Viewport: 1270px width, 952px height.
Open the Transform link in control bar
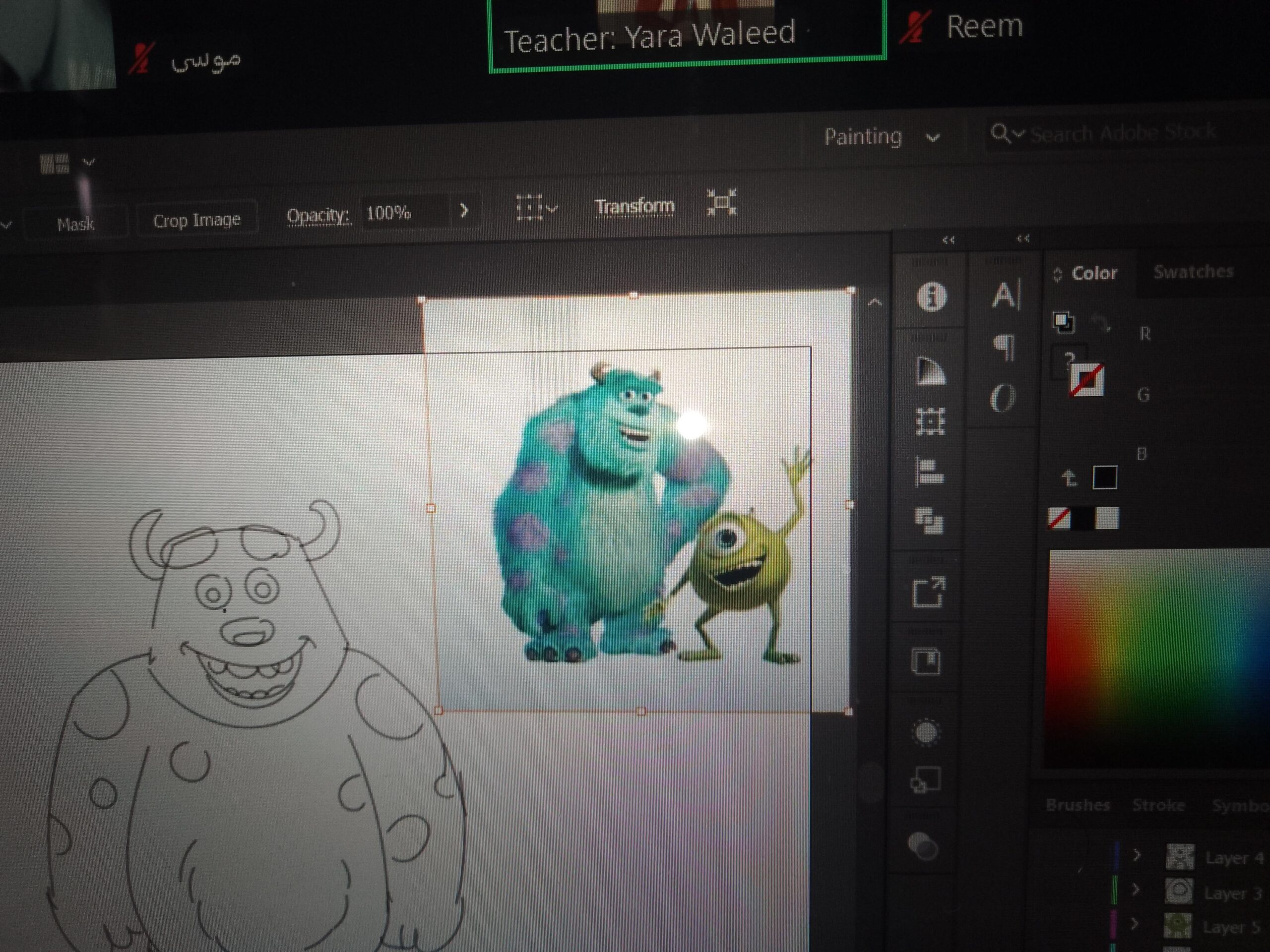[635, 206]
